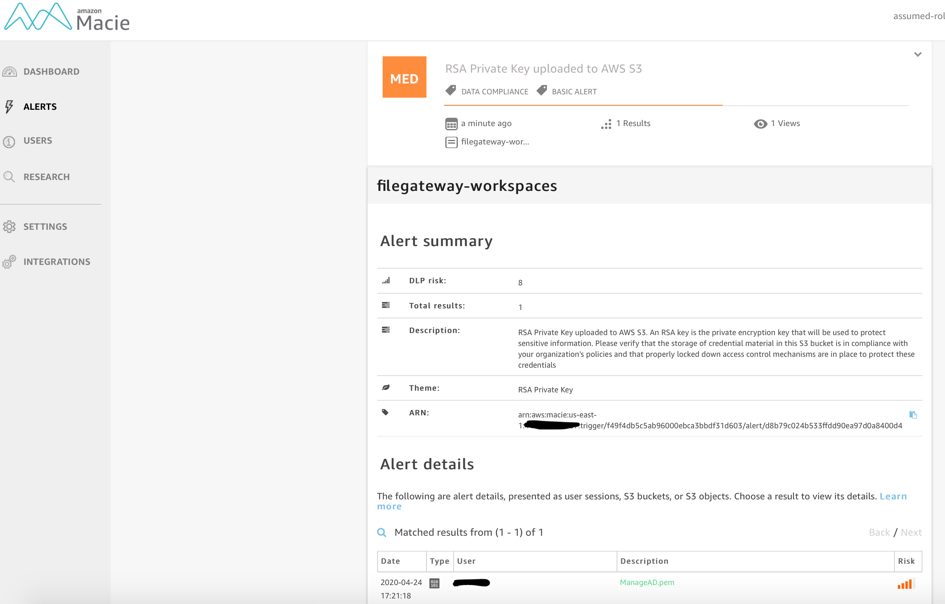Click the RSA Private Key theme value
The height and width of the screenshot is (604, 945).
(x=545, y=390)
